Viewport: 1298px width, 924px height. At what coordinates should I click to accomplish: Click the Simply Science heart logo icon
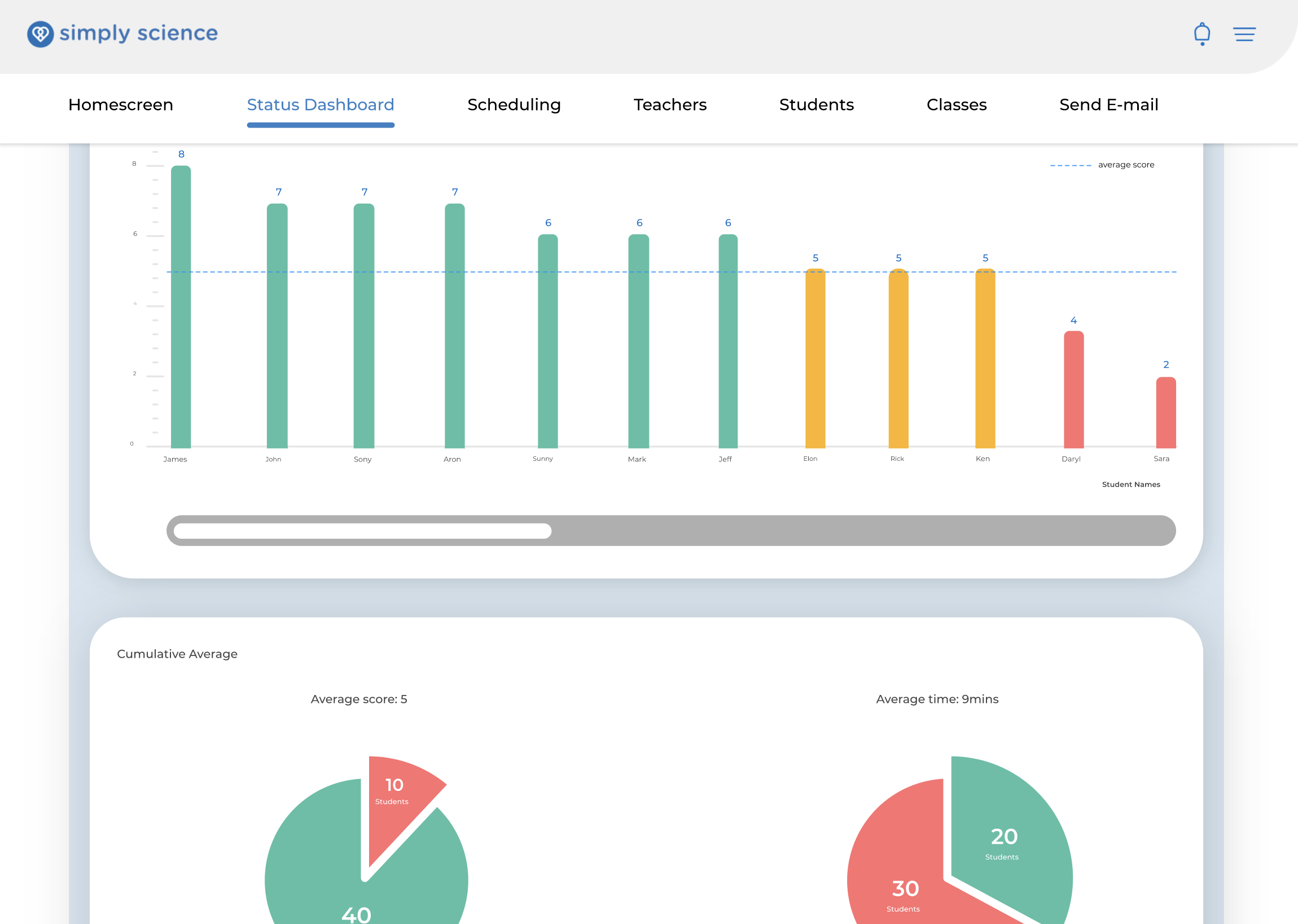coord(41,34)
